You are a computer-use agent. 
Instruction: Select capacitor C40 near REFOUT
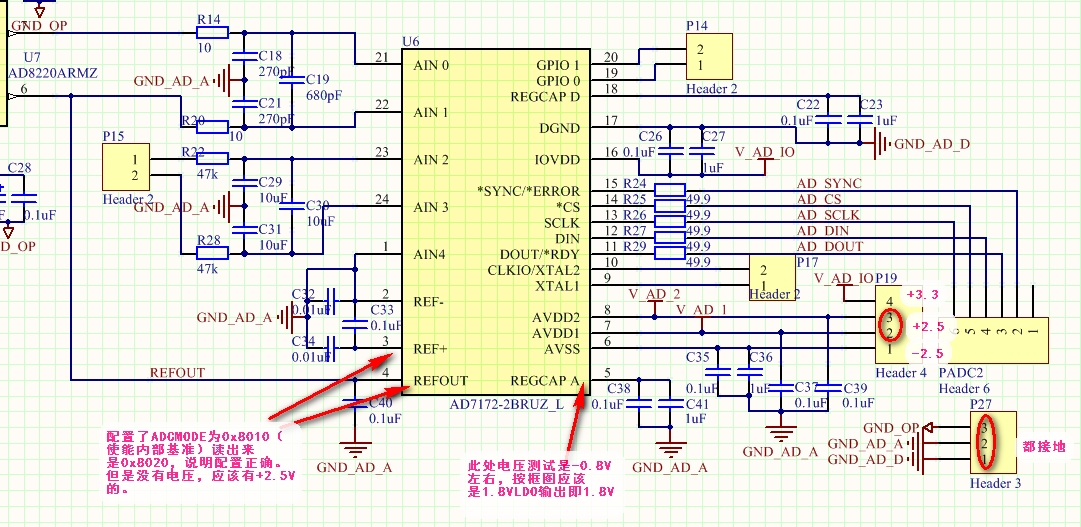(x=355, y=403)
